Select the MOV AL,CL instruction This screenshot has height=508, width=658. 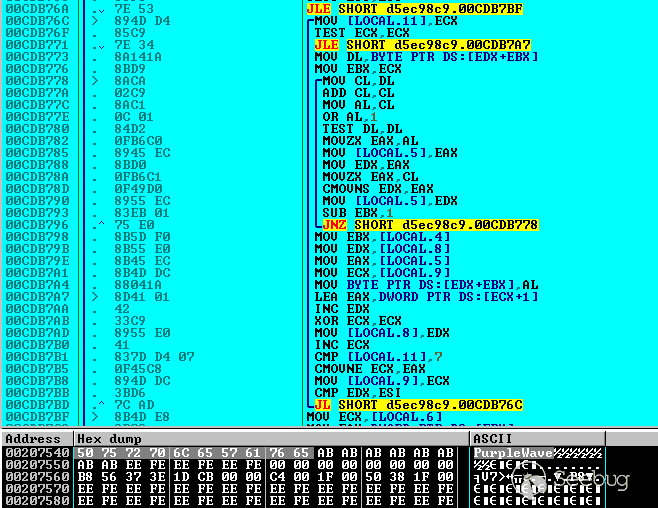(358, 105)
